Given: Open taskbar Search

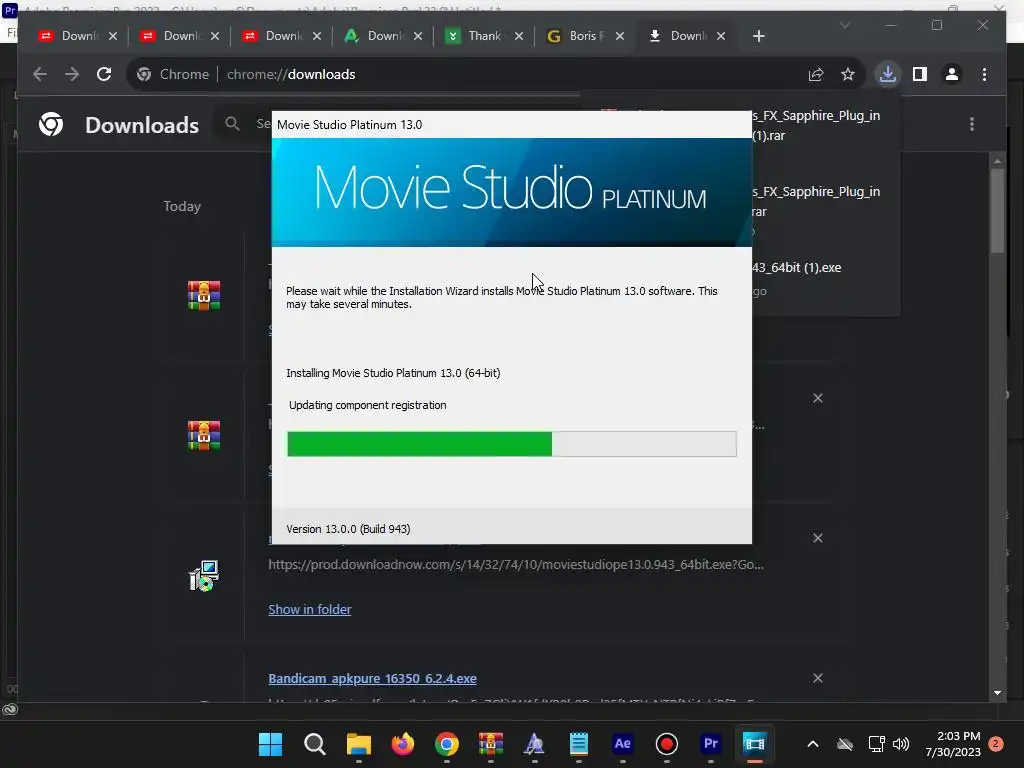Looking at the screenshot, I should 315,744.
